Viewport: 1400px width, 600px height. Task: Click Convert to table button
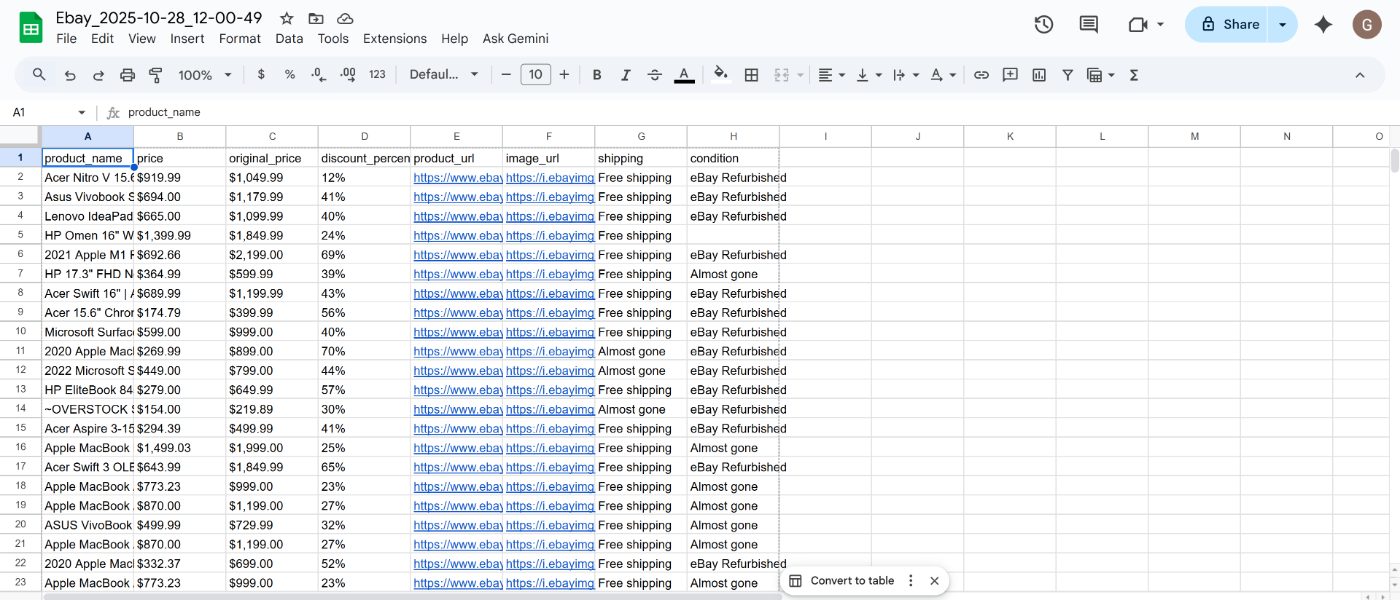pos(841,580)
